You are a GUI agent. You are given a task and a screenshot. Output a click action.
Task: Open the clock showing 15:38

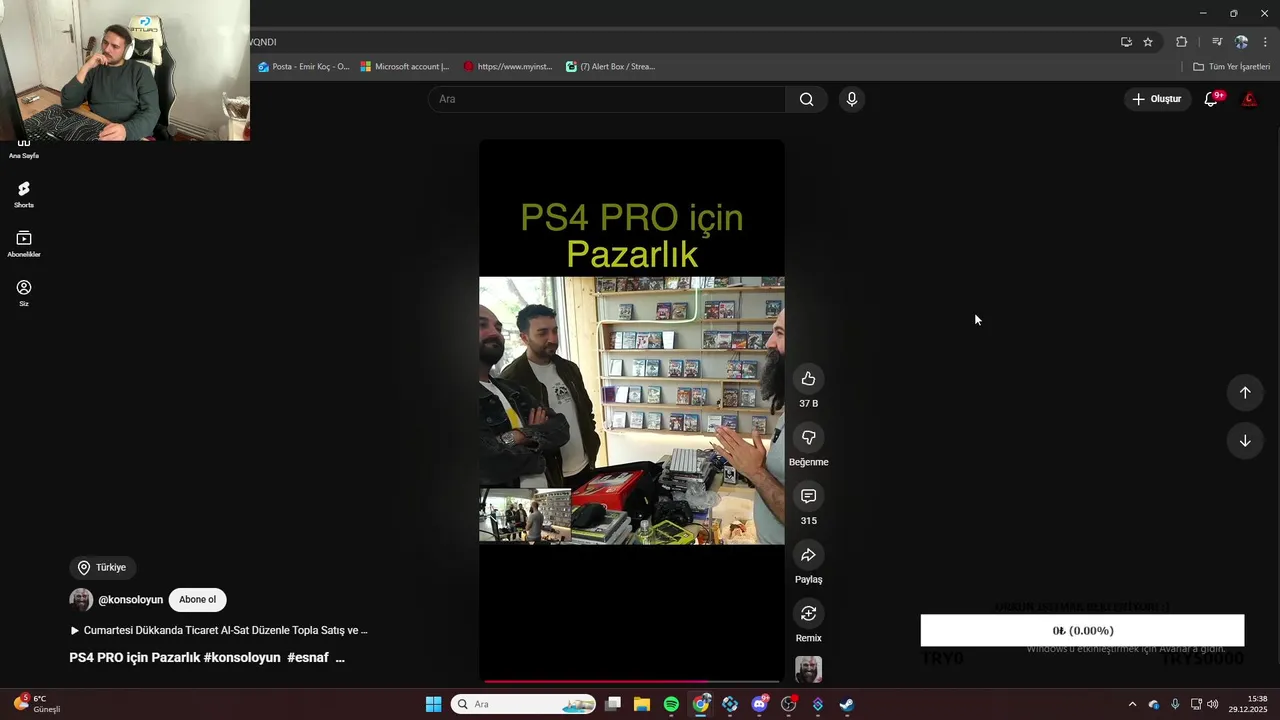[1247, 704]
